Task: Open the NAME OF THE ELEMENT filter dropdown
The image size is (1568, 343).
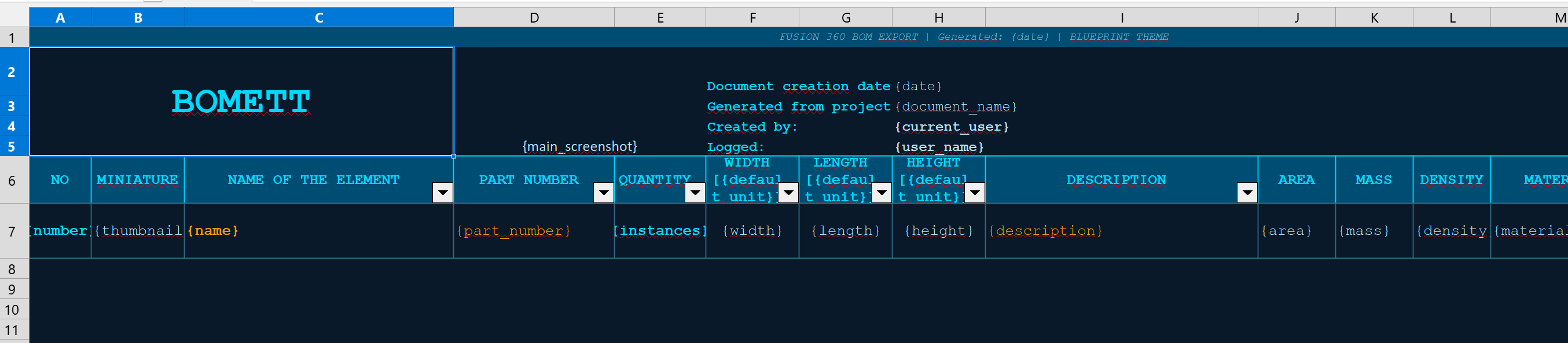Action: tap(443, 193)
